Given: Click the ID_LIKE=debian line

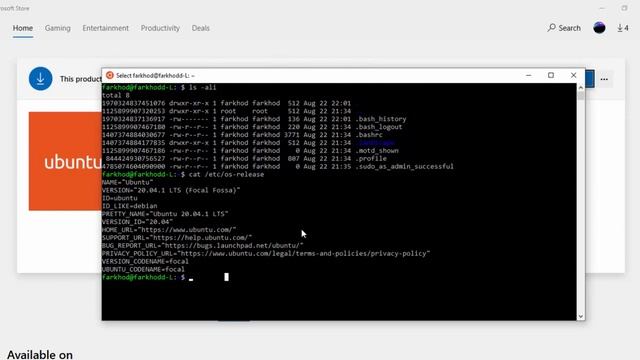Looking at the screenshot, I should click(130, 206).
